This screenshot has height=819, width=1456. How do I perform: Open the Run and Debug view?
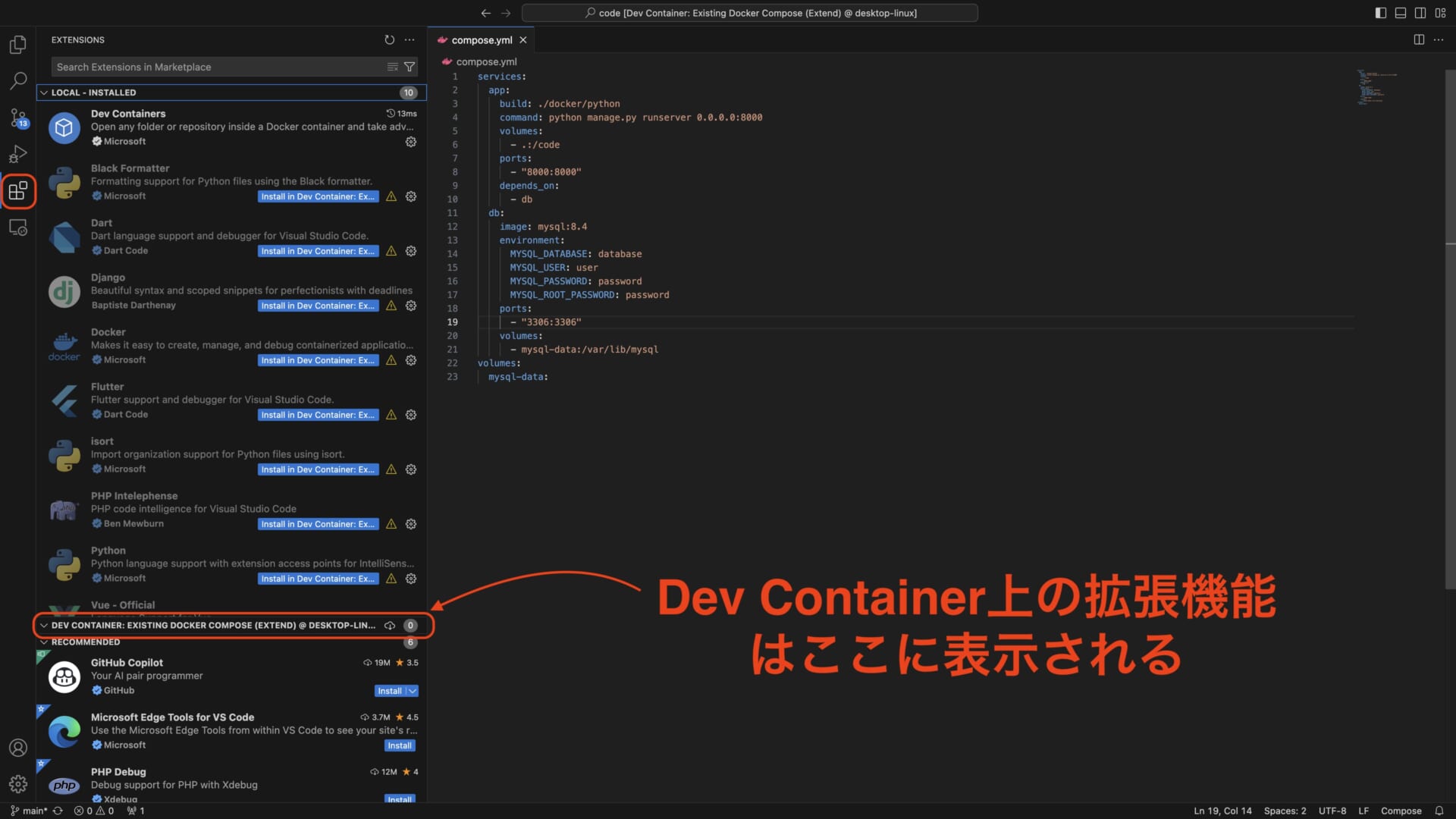pos(18,154)
